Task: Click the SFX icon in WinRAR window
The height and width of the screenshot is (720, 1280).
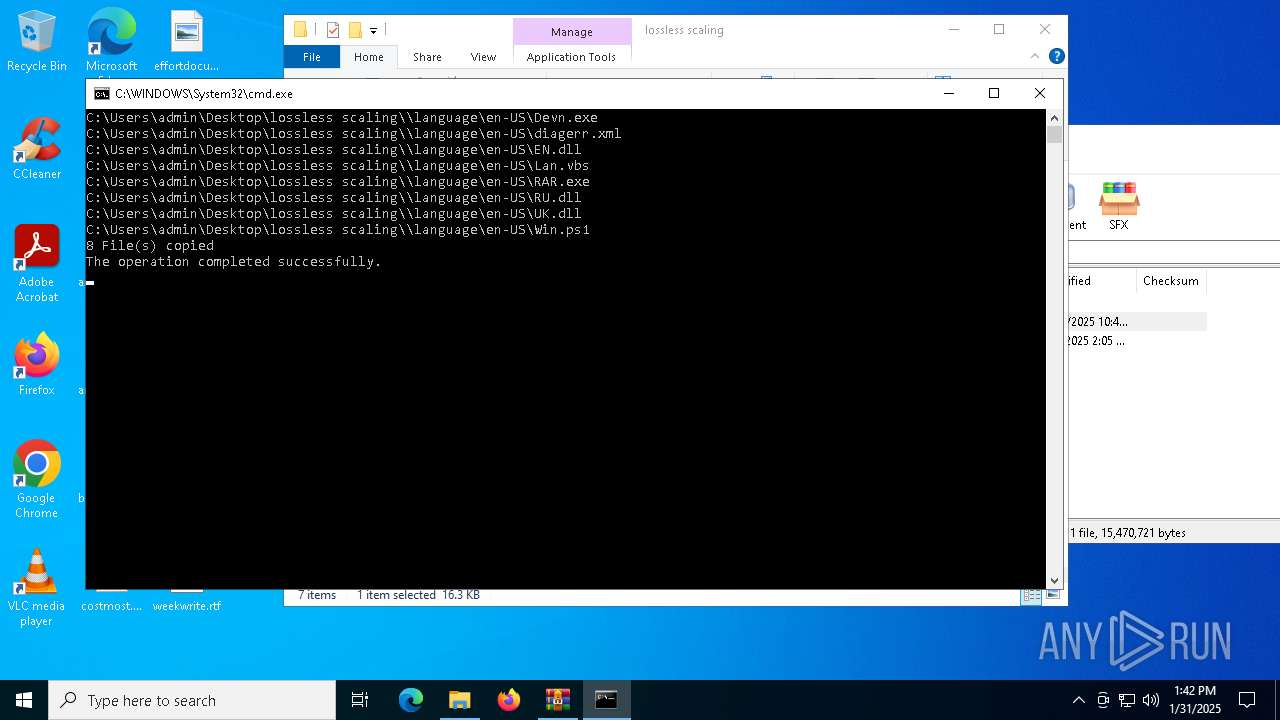Action: pos(1119,206)
